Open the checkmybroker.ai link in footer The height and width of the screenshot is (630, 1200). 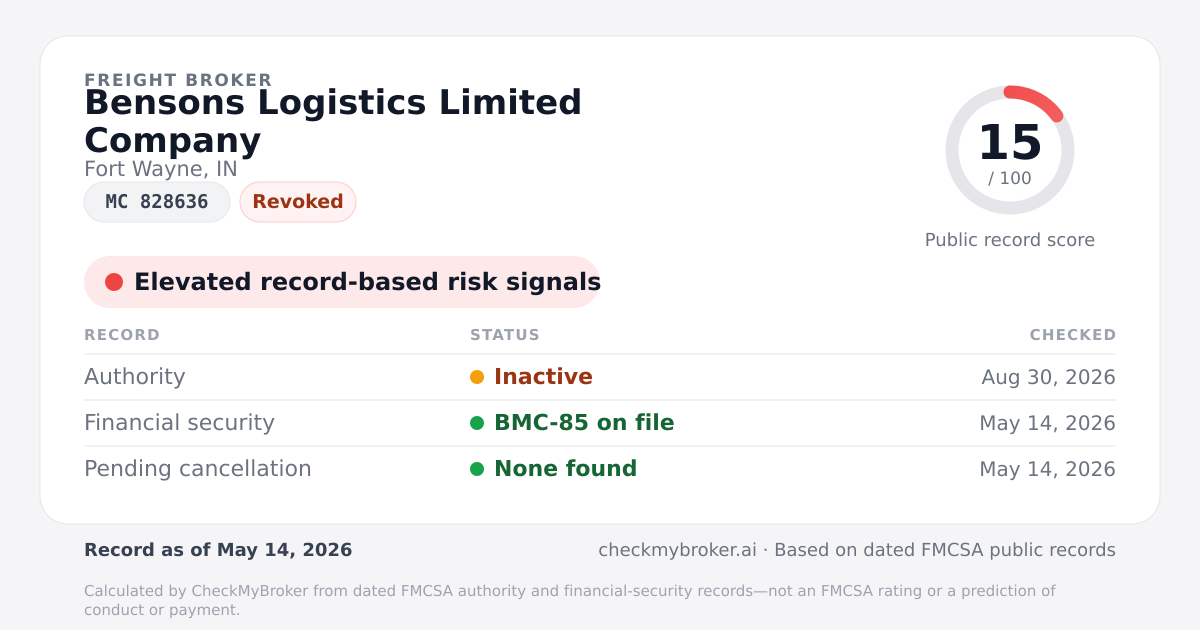677,550
